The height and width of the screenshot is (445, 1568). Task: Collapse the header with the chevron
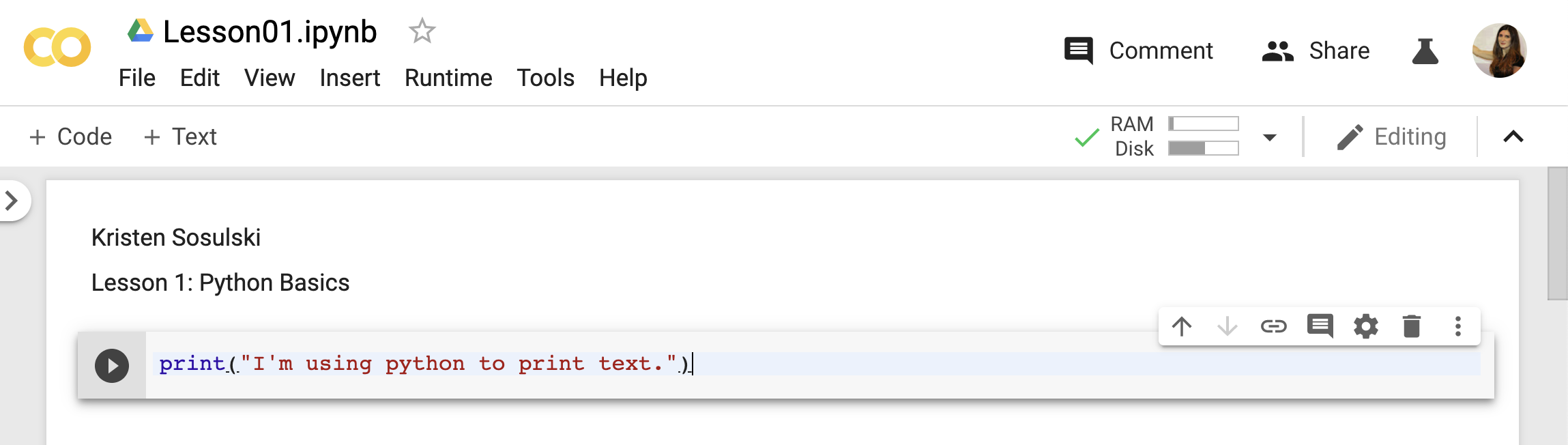[1513, 137]
